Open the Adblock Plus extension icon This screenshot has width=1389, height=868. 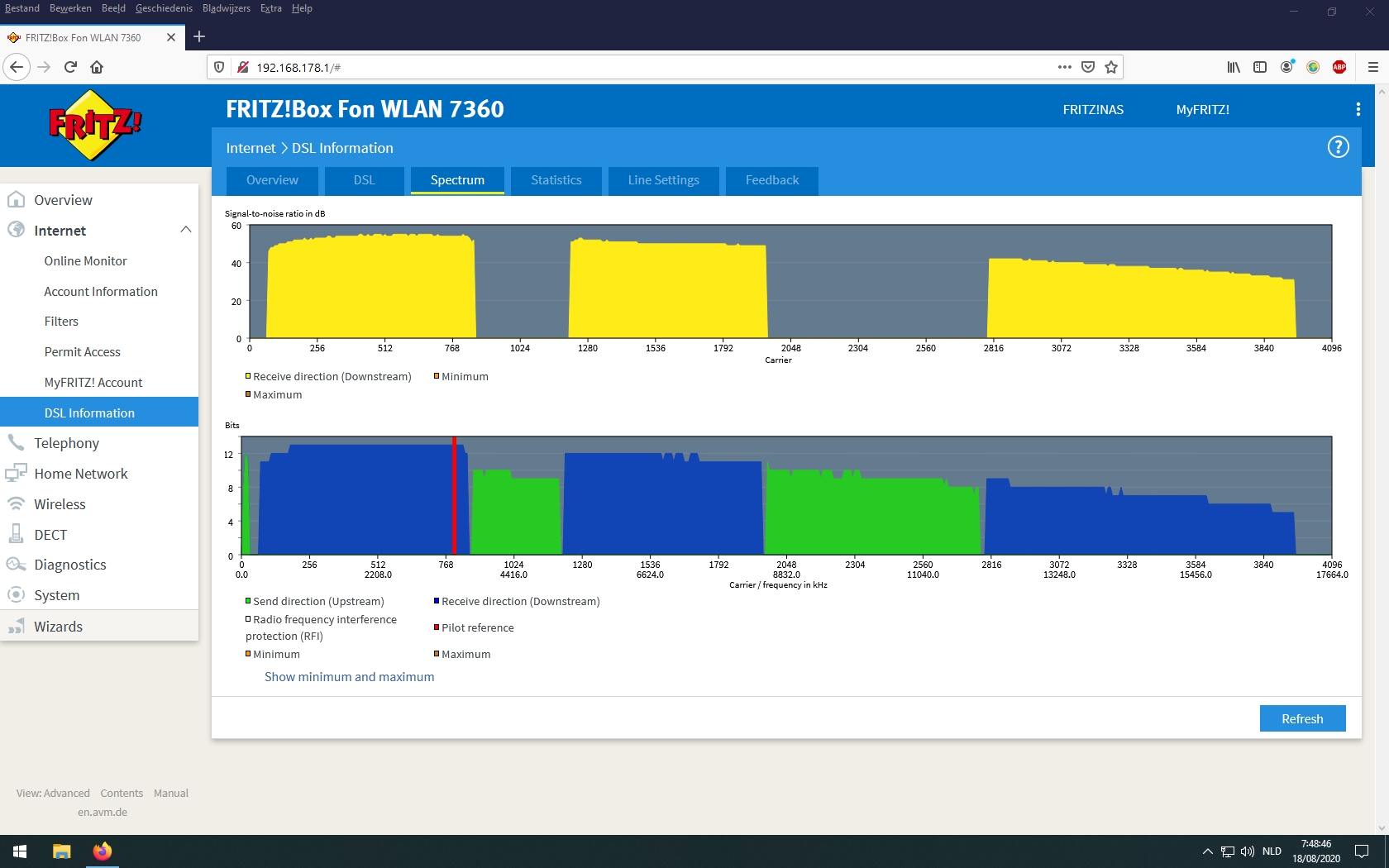point(1339,67)
